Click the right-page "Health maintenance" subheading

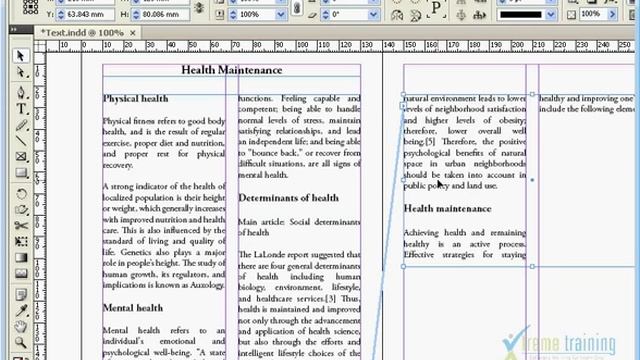tap(447, 209)
